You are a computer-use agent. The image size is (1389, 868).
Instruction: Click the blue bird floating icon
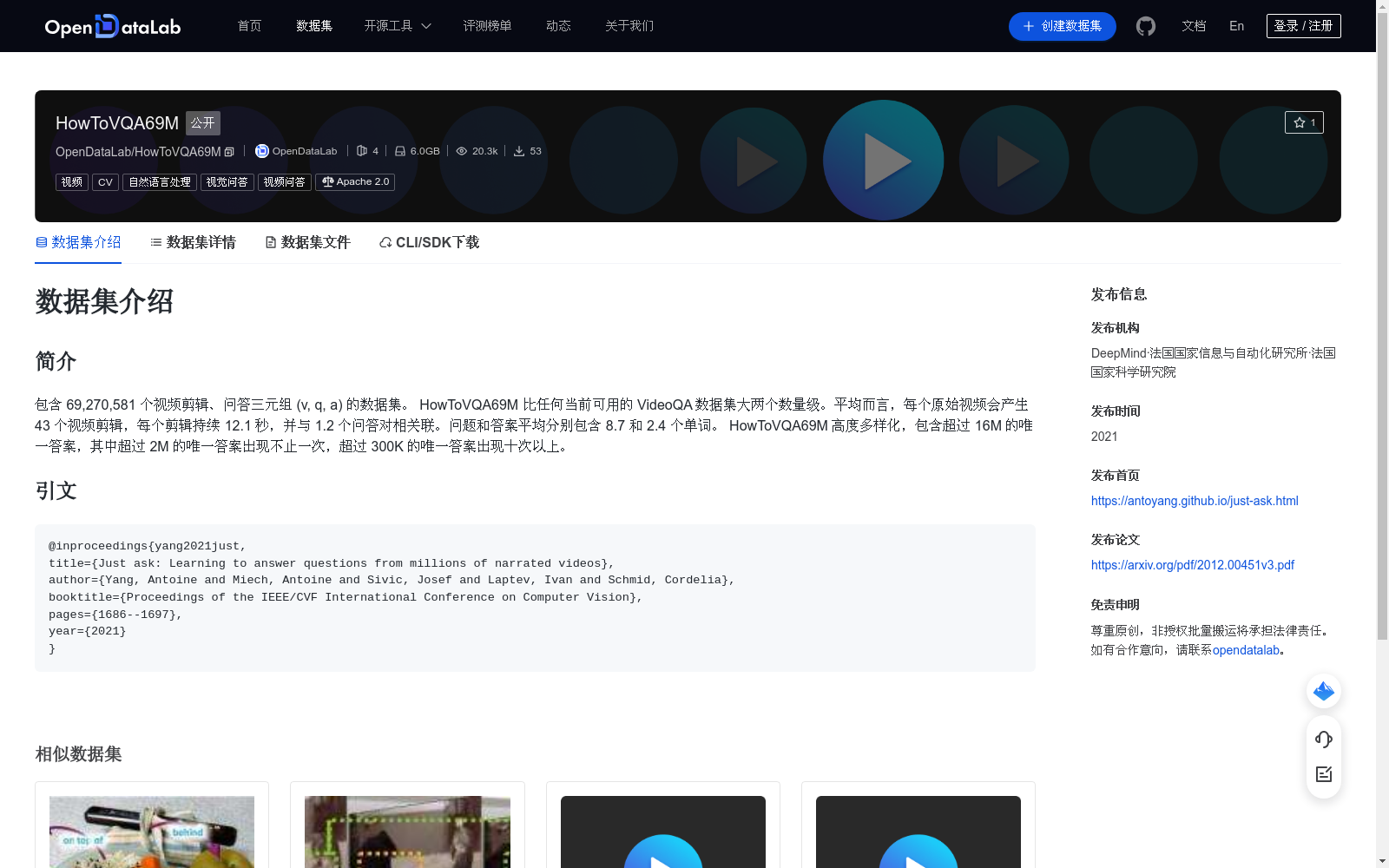pos(1324,691)
